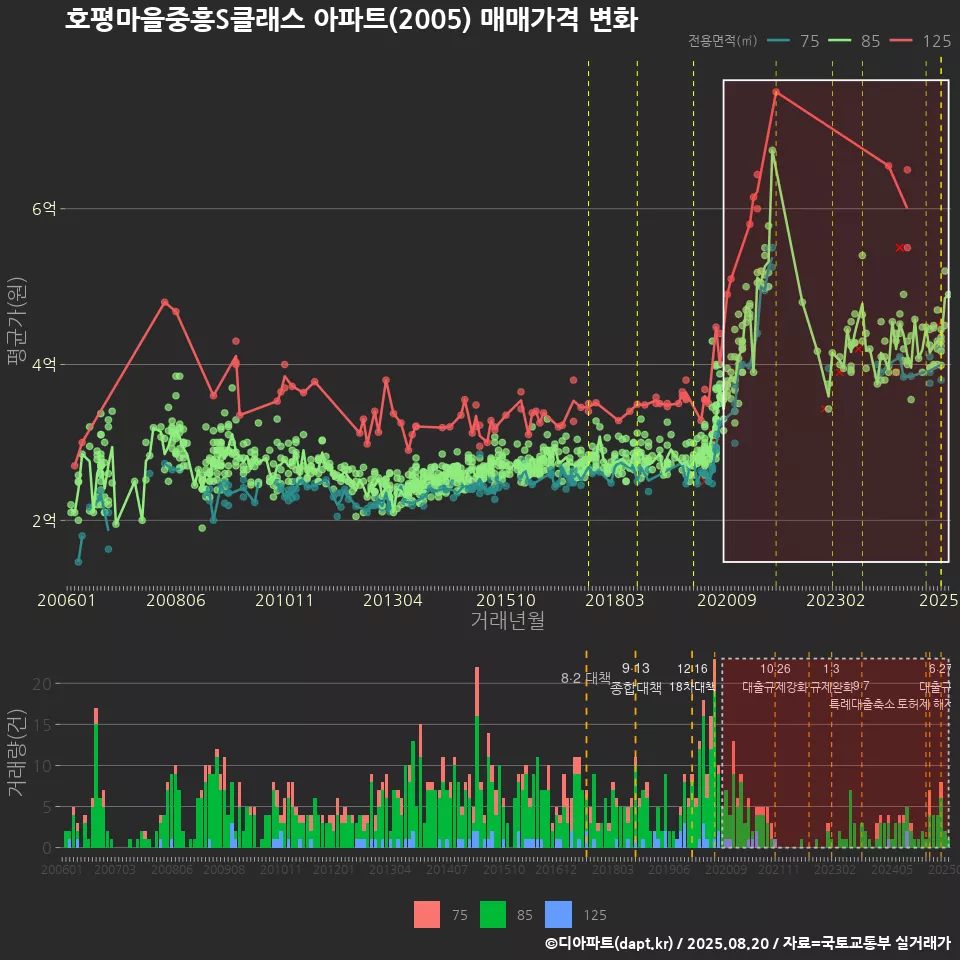The height and width of the screenshot is (960, 960).
Task: Select the red 125 line in top legend
Action: click(x=901, y=40)
